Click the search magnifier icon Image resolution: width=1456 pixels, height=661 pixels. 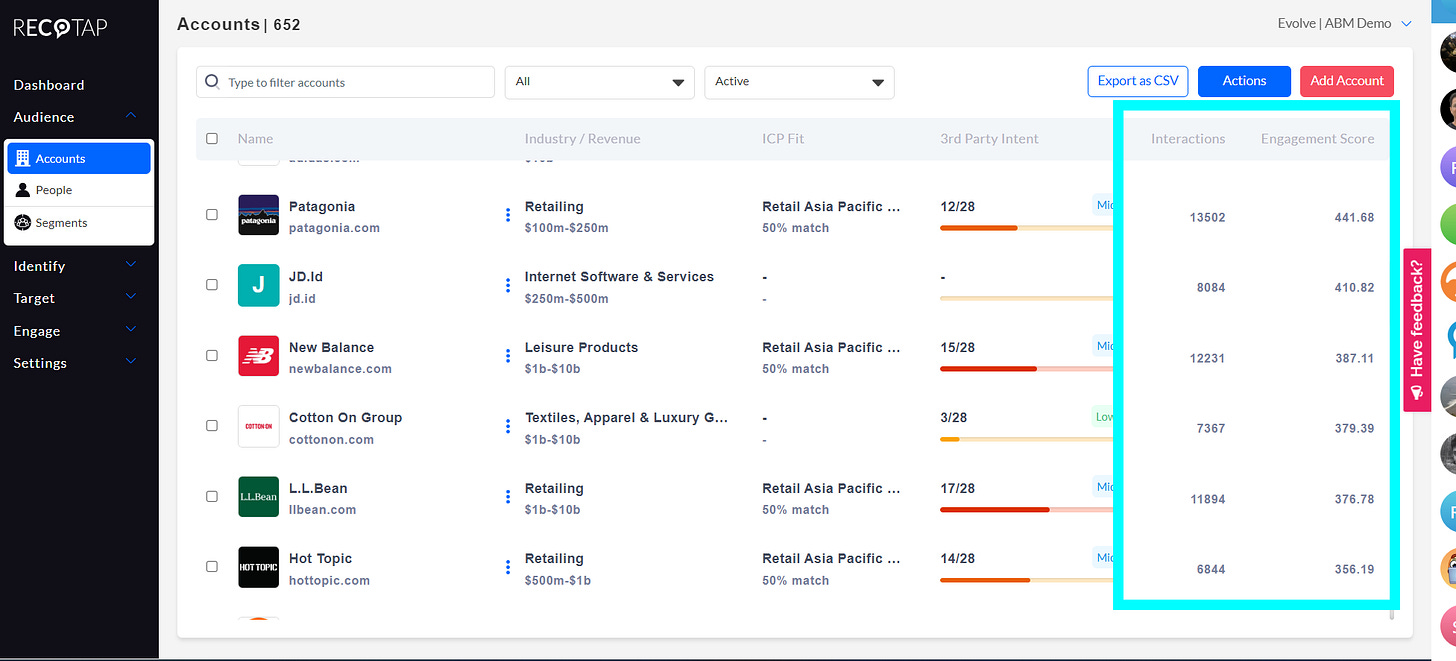point(212,82)
